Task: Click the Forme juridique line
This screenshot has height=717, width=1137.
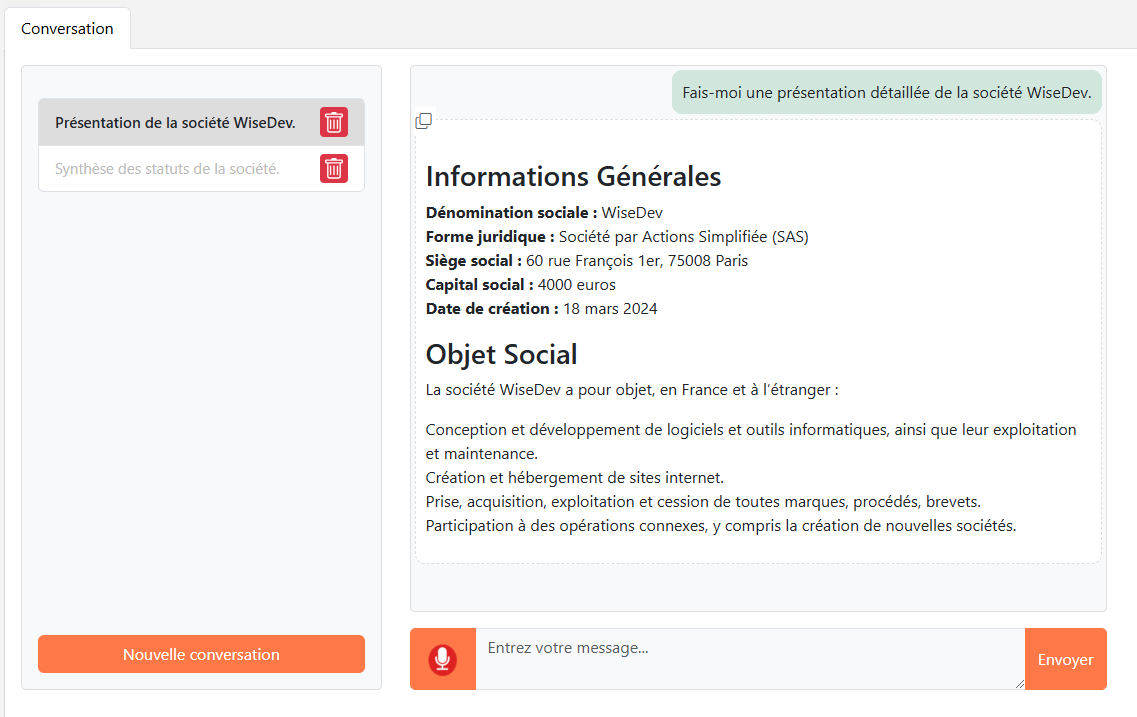Action: (616, 236)
